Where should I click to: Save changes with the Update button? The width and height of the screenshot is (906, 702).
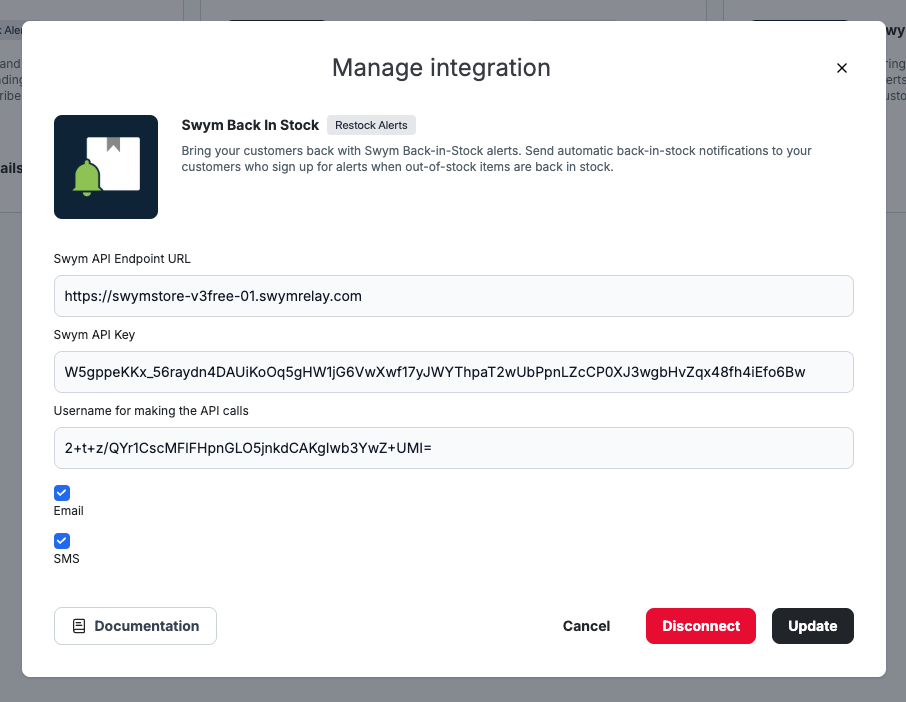coord(812,626)
